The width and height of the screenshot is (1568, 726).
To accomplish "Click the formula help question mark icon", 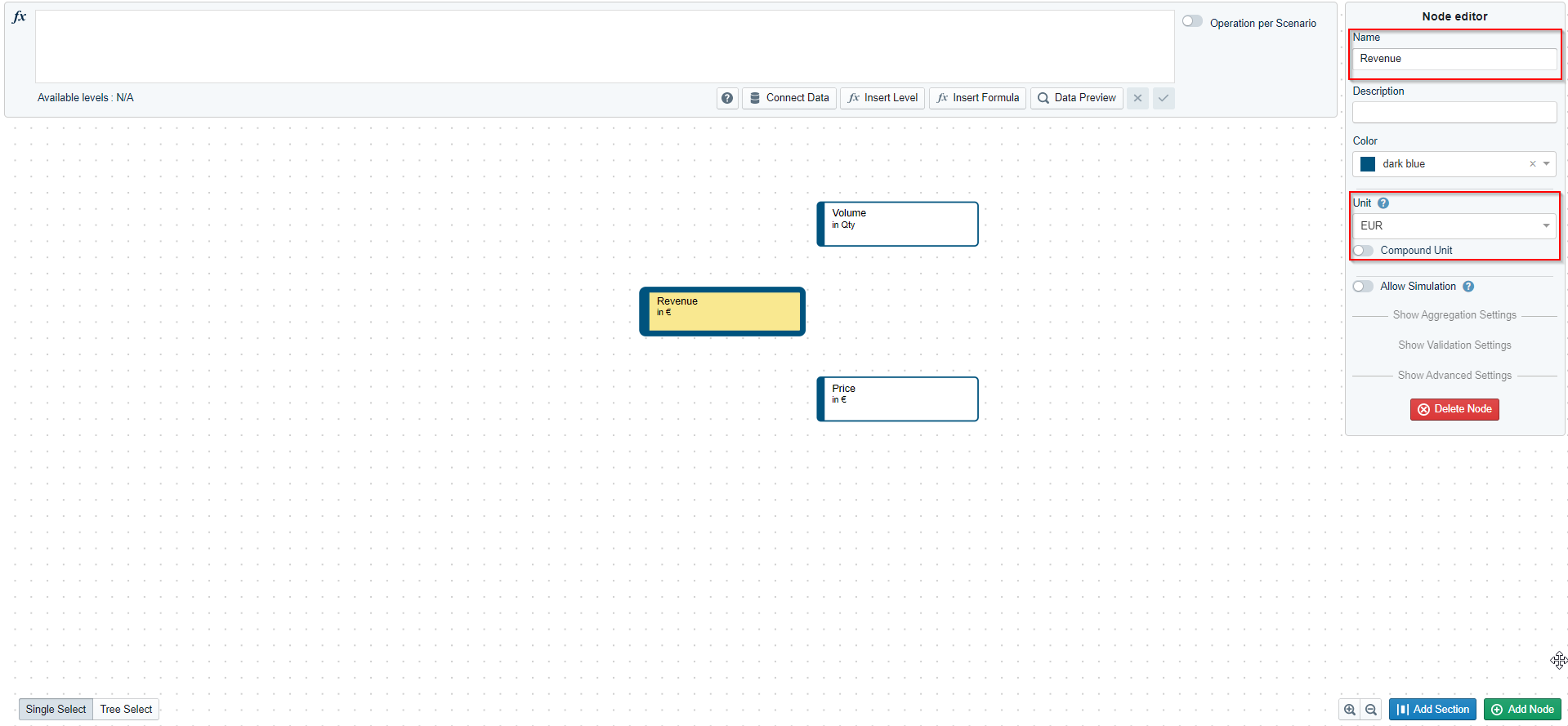I will (x=727, y=98).
